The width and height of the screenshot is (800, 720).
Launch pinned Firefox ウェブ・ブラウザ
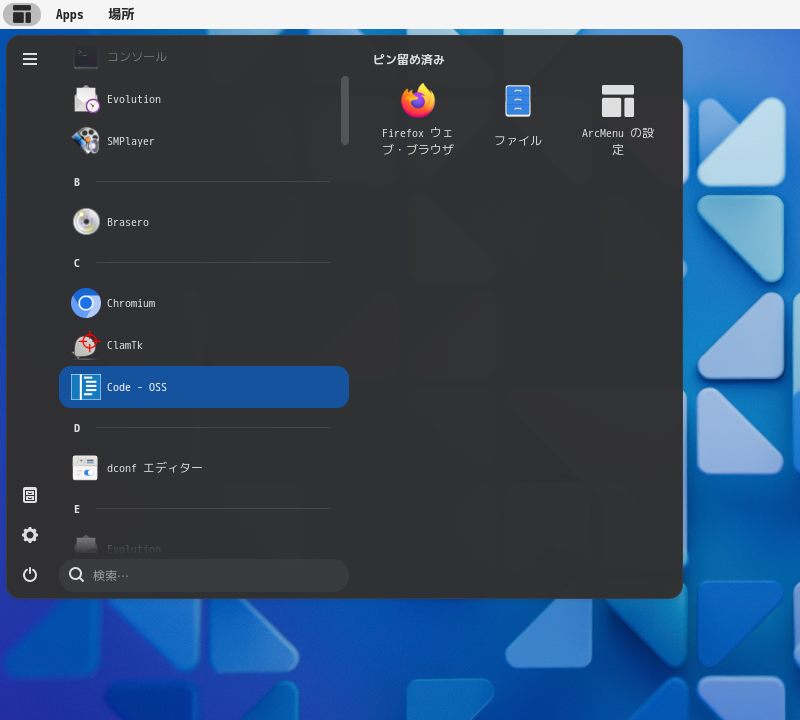tap(417, 120)
